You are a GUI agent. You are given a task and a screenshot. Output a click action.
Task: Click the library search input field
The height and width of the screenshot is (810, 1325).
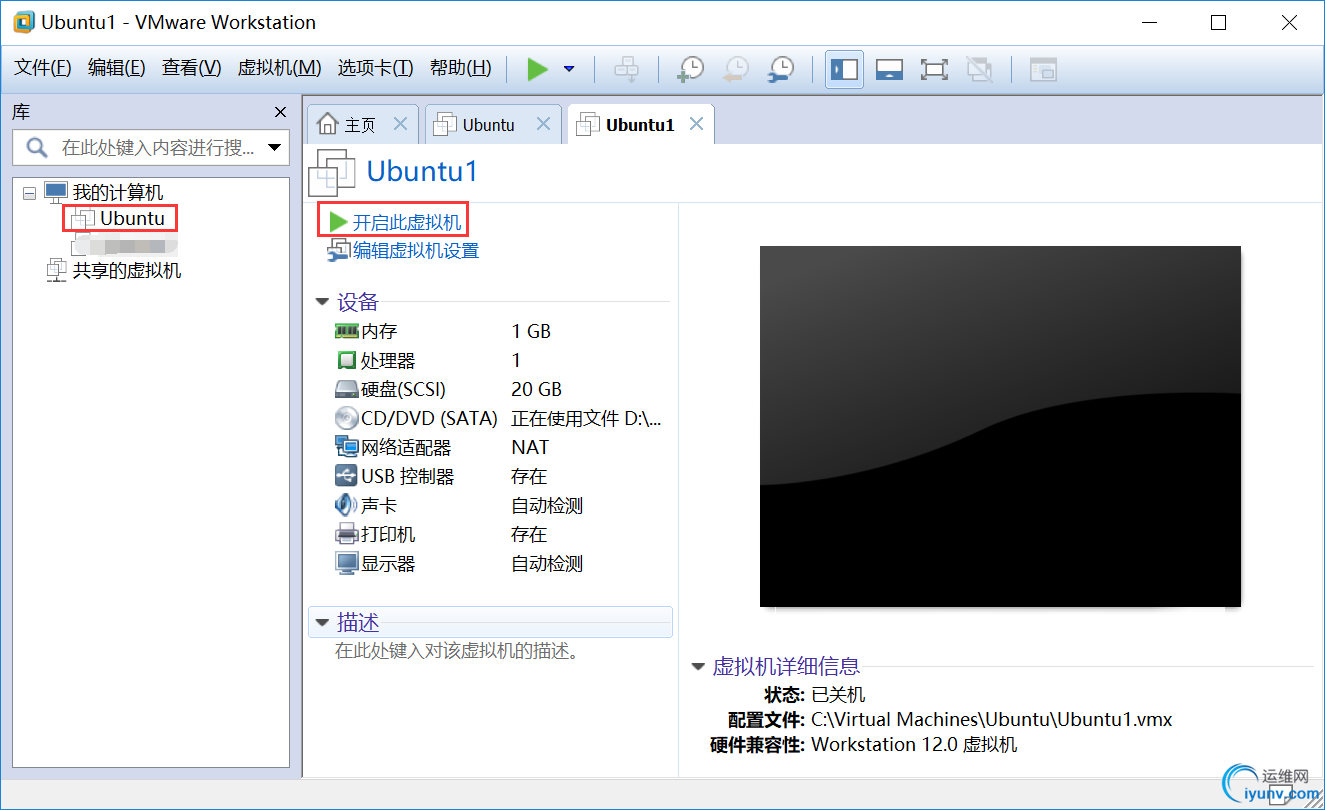(x=151, y=148)
